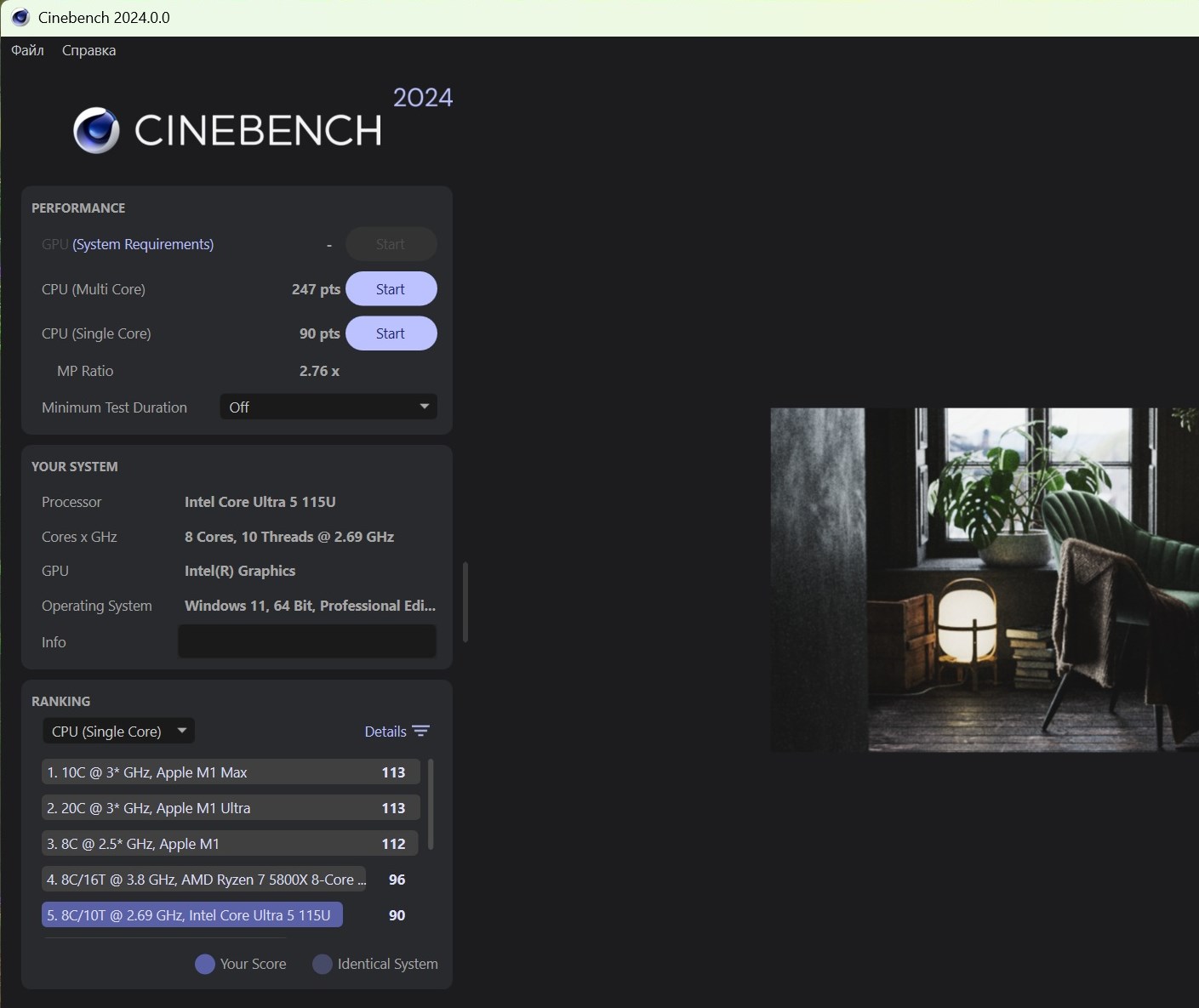1199x1008 pixels.
Task: Click the Details ranking link
Action: (x=385, y=732)
